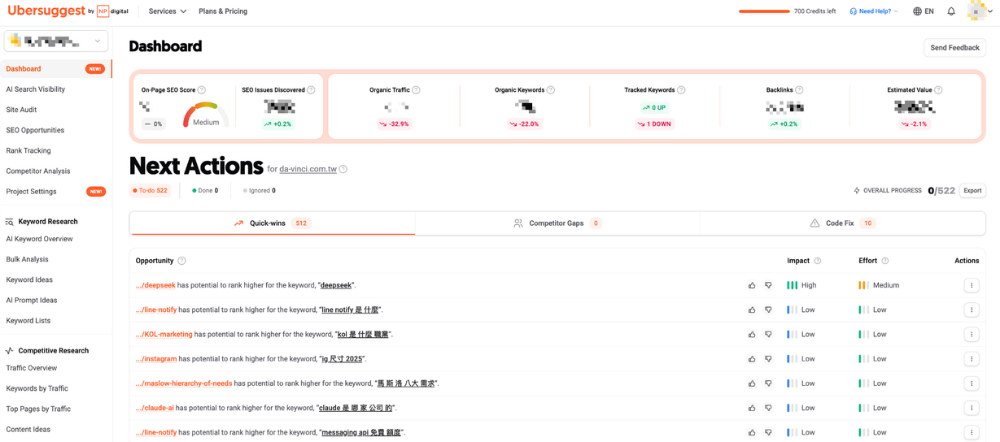This screenshot has width=1000, height=442.
Task: Click help icon beside Effort header
Action: tap(885, 261)
